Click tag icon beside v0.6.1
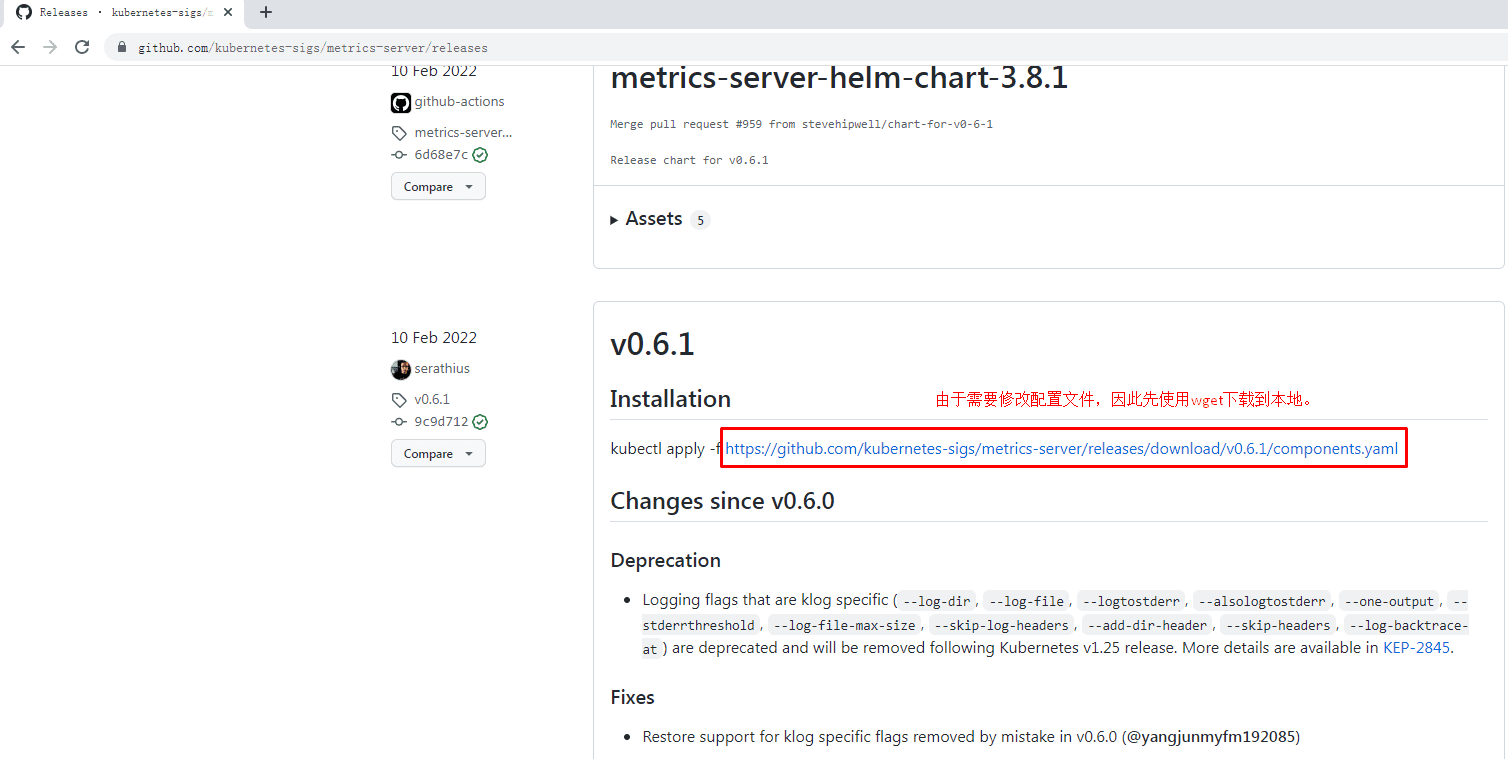 pos(399,400)
